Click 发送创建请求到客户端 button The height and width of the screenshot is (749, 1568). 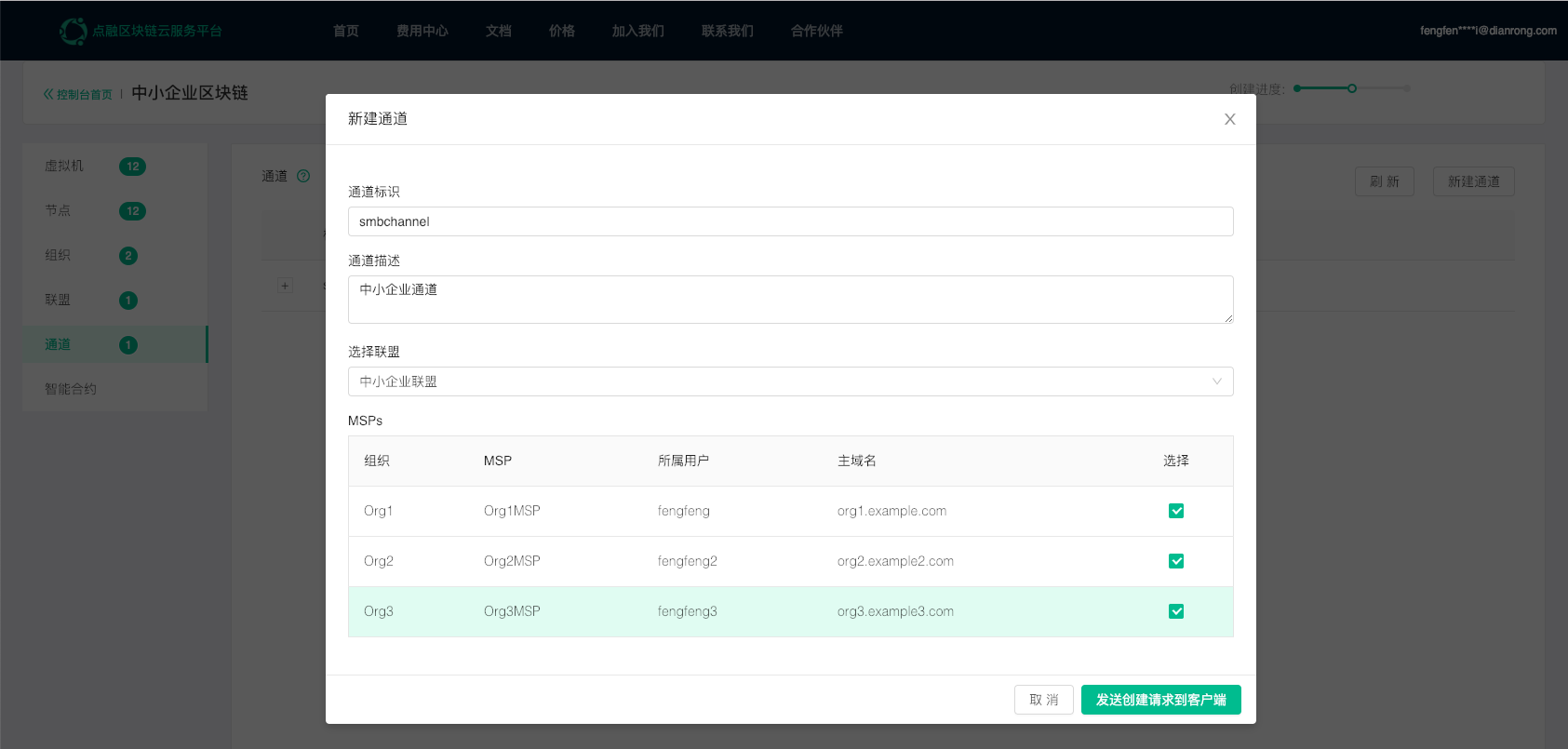[1161, 700]
